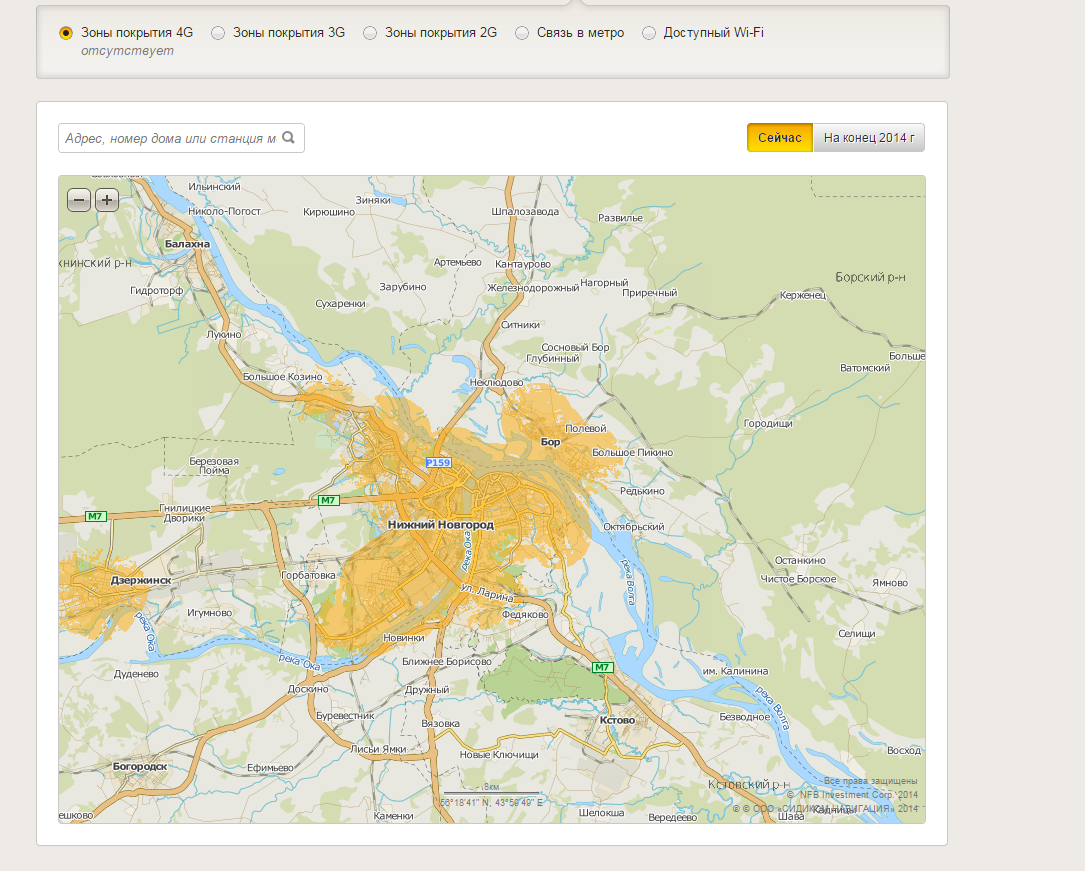Image resolution: width=1085 pixels, height=871 pixels.
Task: Click the 'Федяково' map label
Action: [525, 614]
